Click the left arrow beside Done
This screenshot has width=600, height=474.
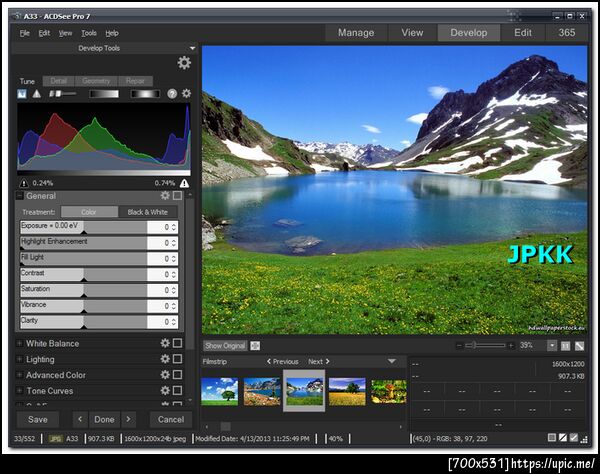[x=80, y=419]
